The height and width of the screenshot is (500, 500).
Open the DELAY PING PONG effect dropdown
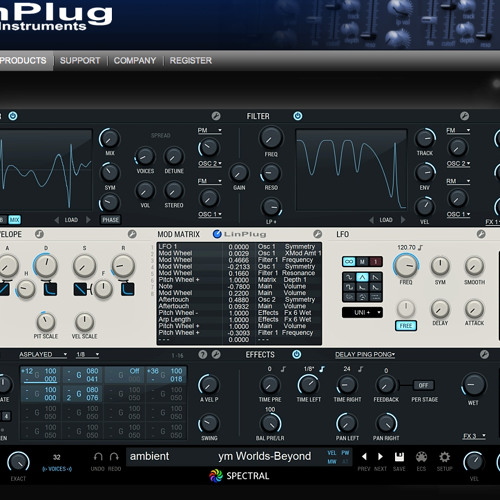(x=365, y=355)
